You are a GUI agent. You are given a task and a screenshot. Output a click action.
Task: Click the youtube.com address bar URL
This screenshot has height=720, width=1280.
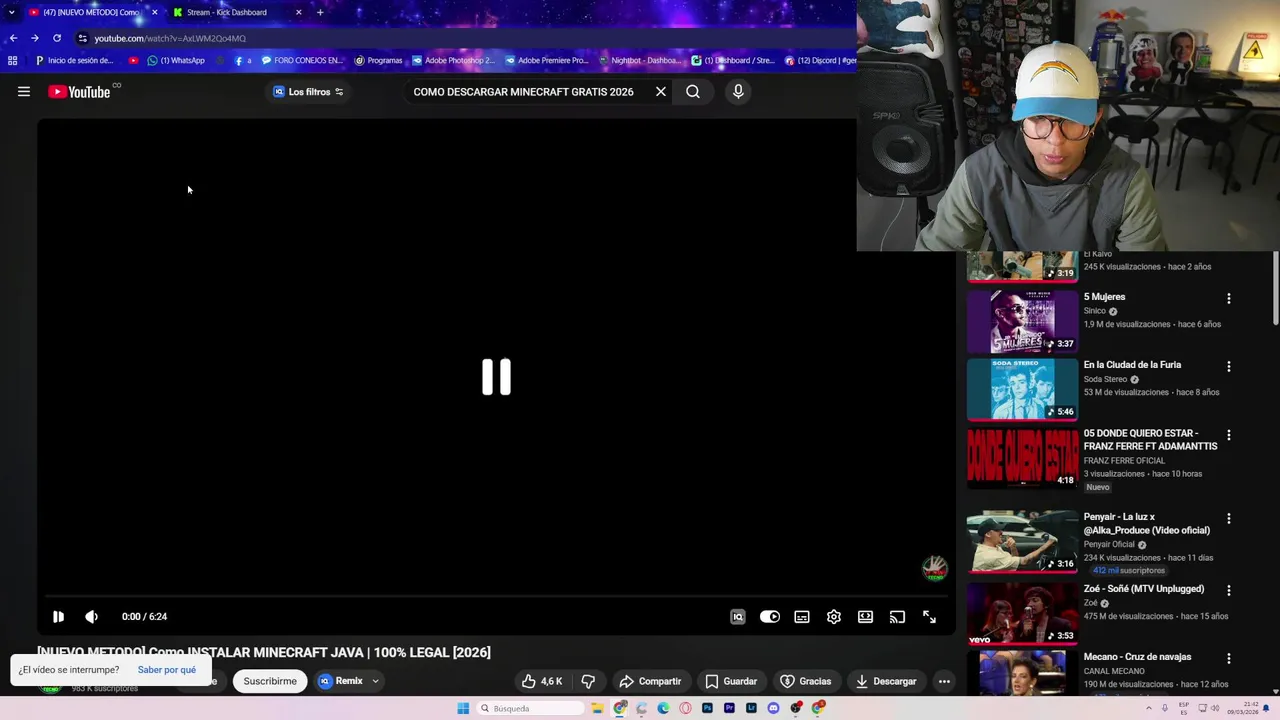click(x=170, y=38)
